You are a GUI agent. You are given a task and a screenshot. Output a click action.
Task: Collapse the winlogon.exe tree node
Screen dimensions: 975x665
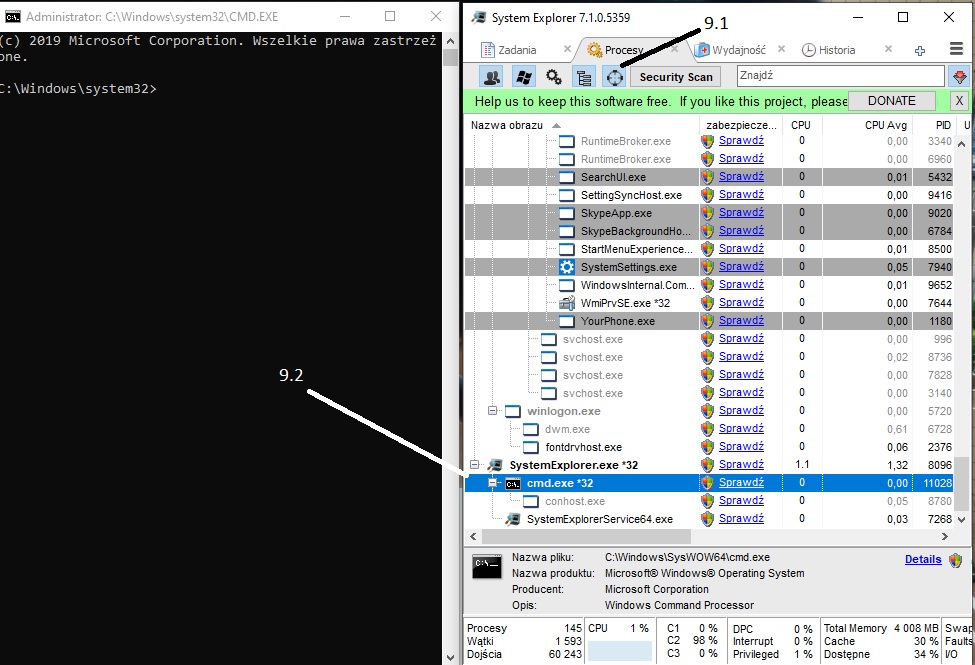(492, 411)
